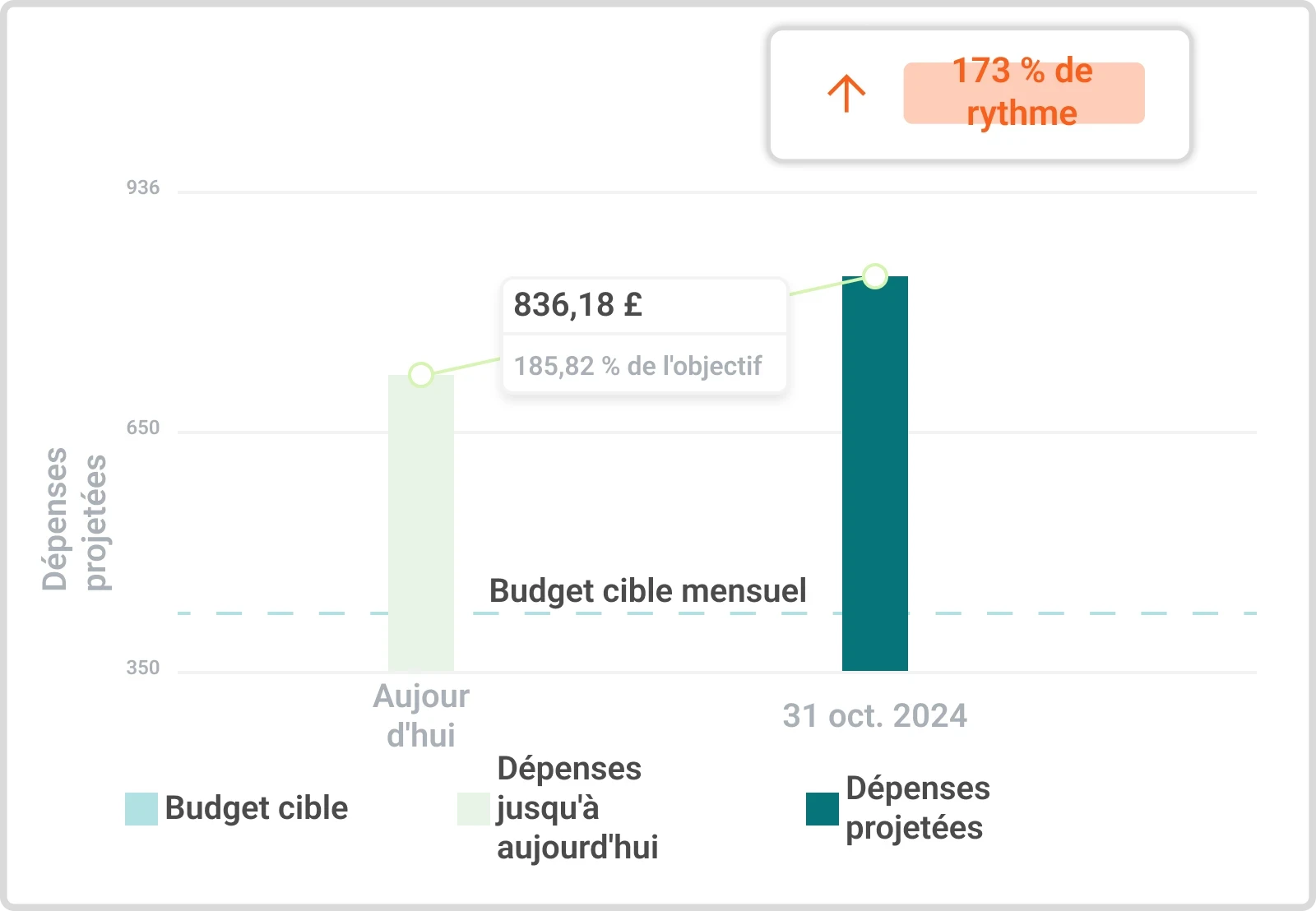Click the 'Dépenses projetées' y-axis title
1316x911 pixels.
75,520
